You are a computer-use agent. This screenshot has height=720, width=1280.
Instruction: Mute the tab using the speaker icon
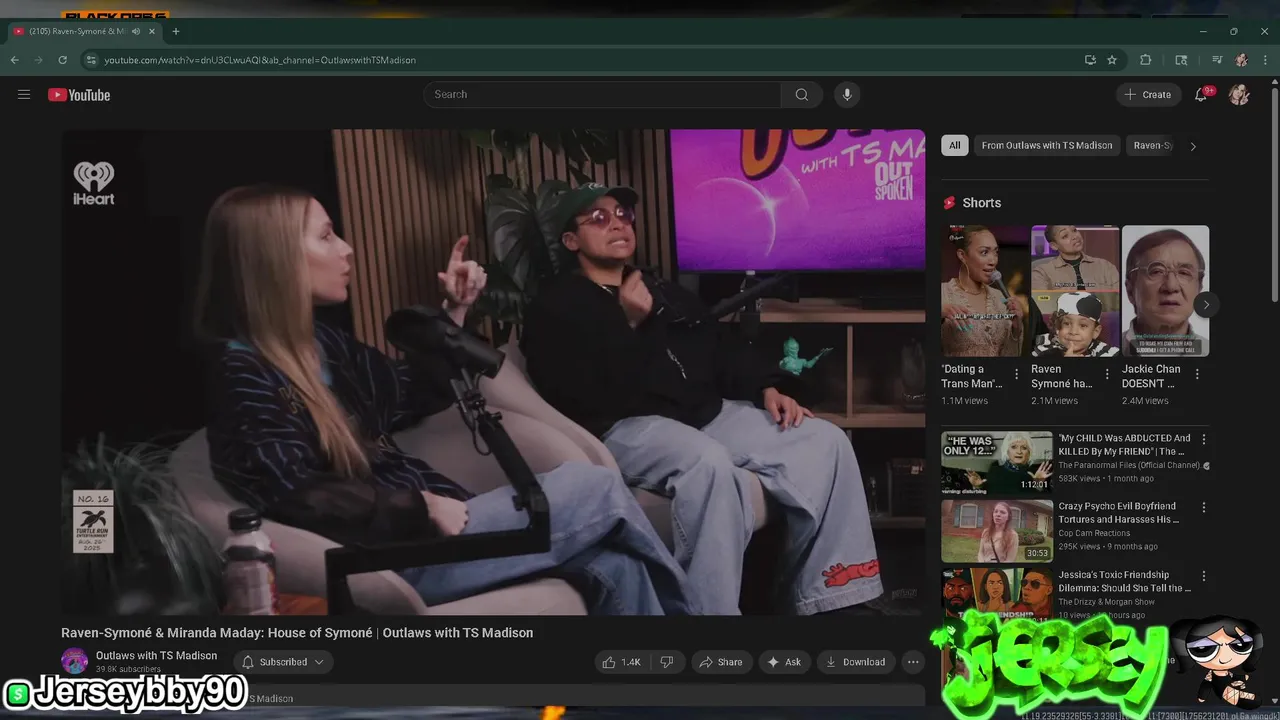click(x=136, y=31)
